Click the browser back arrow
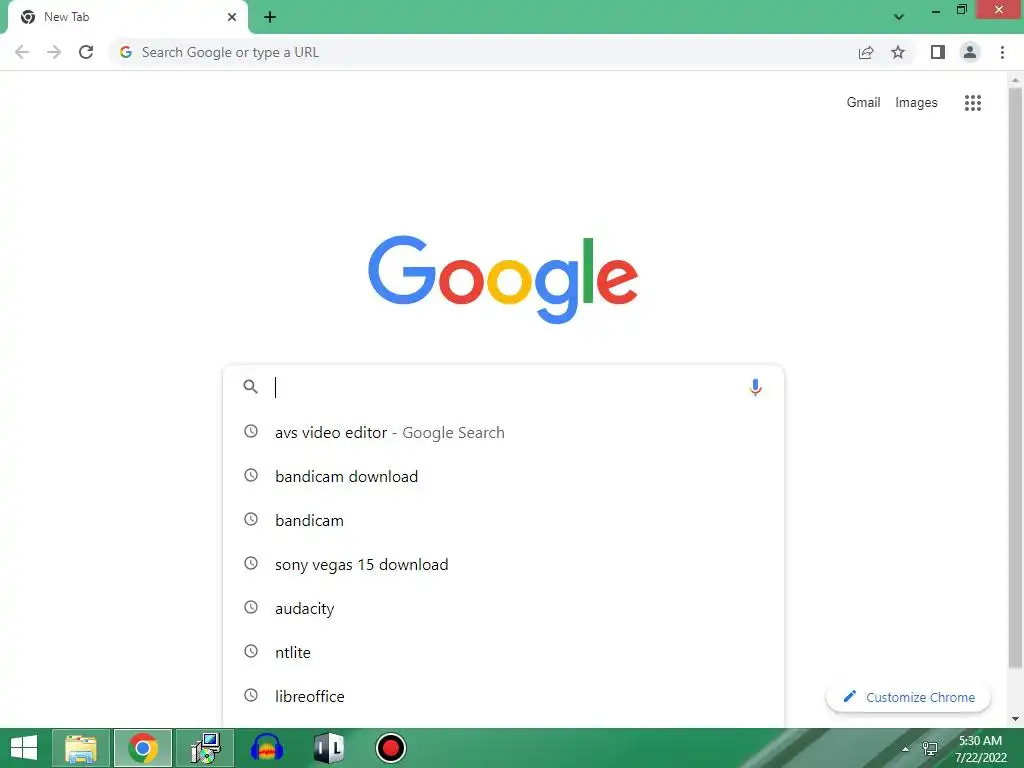The height and width of the screenshot is (768, 1024). coord(22,52)
